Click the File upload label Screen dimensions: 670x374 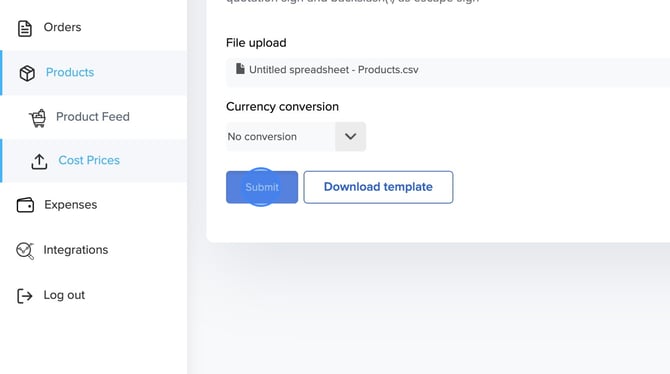pyautogui.click(x=256, y=43)
